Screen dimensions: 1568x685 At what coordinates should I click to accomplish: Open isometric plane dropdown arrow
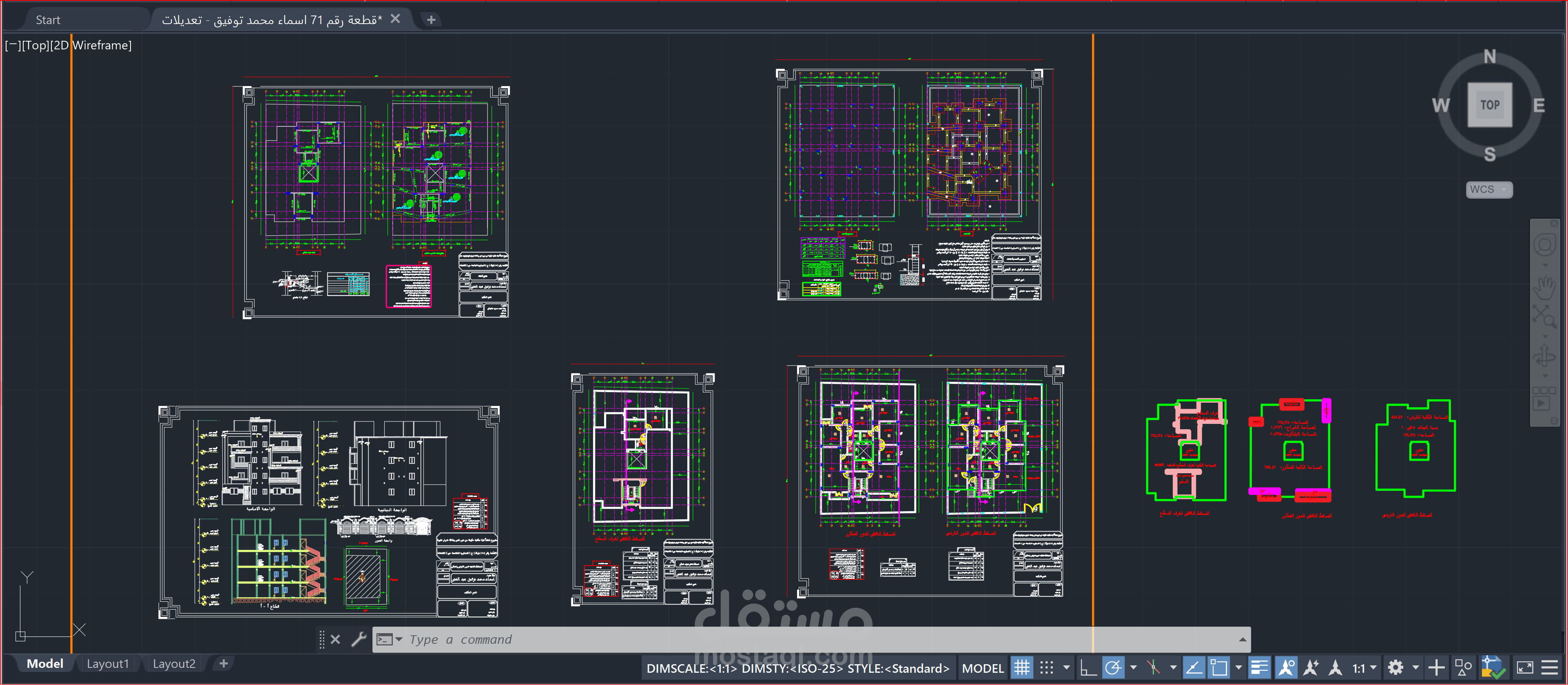tap(1173, 668)
